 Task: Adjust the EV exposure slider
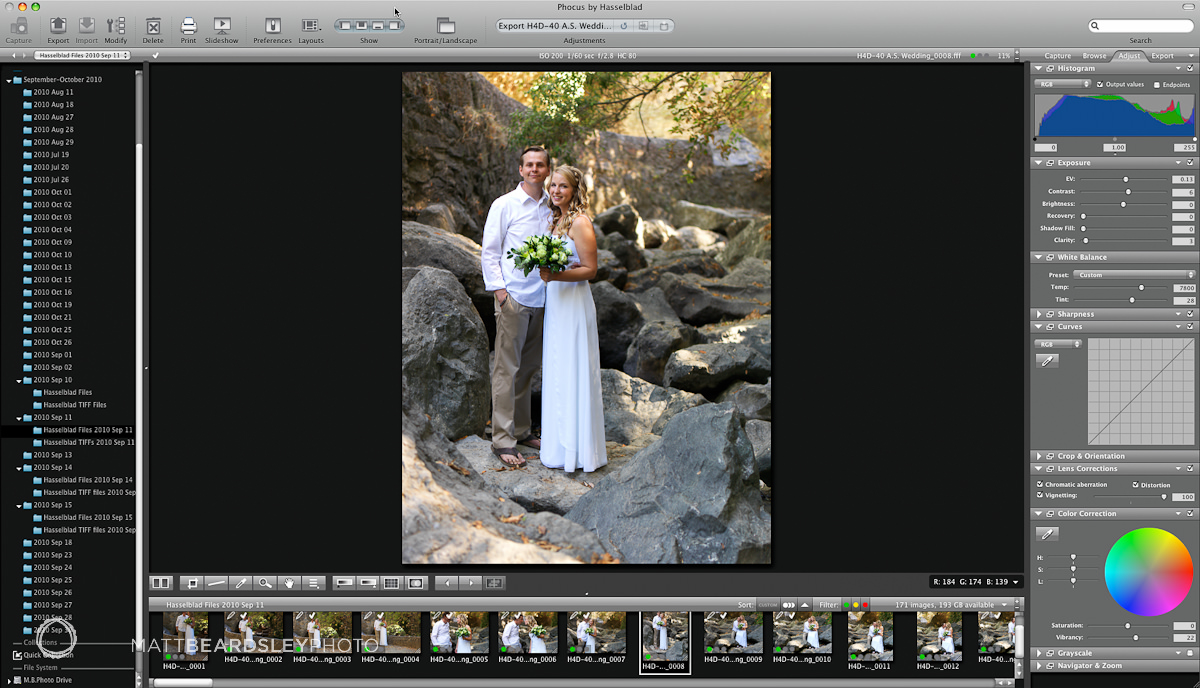tap(1124, 179)
